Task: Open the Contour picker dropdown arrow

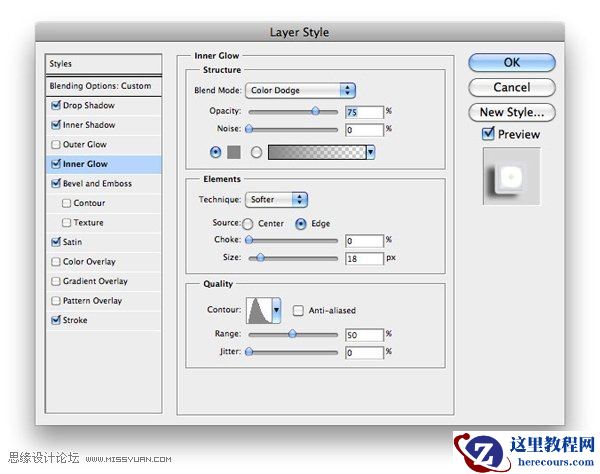Action: (x=276, y=310)
